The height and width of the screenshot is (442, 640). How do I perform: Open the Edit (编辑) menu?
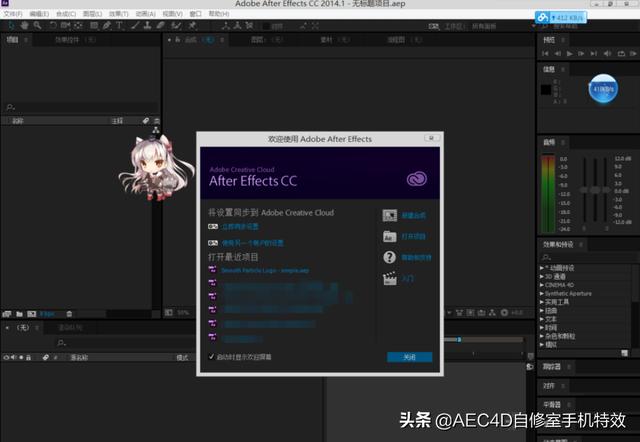(x=39, y=14)
